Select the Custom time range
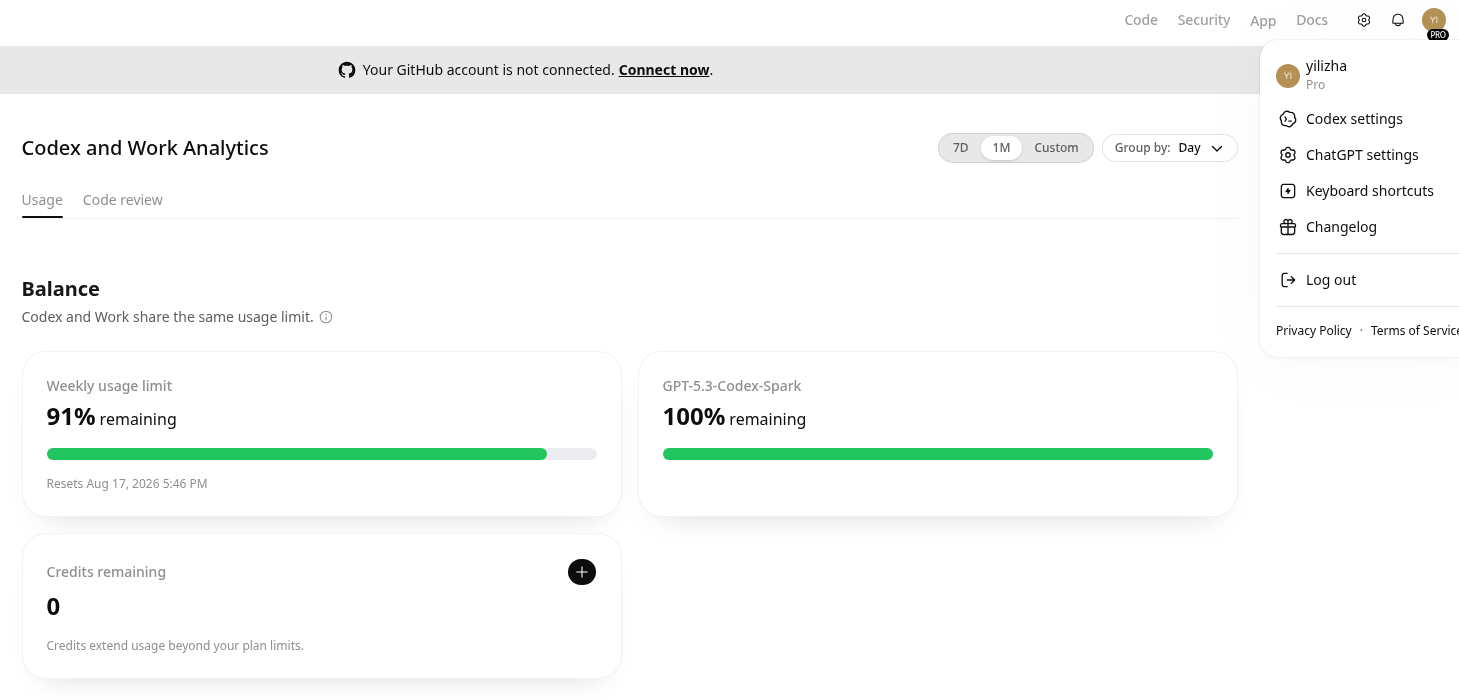The width and height of the screenshot is (1459, 700). (1056, 148)
